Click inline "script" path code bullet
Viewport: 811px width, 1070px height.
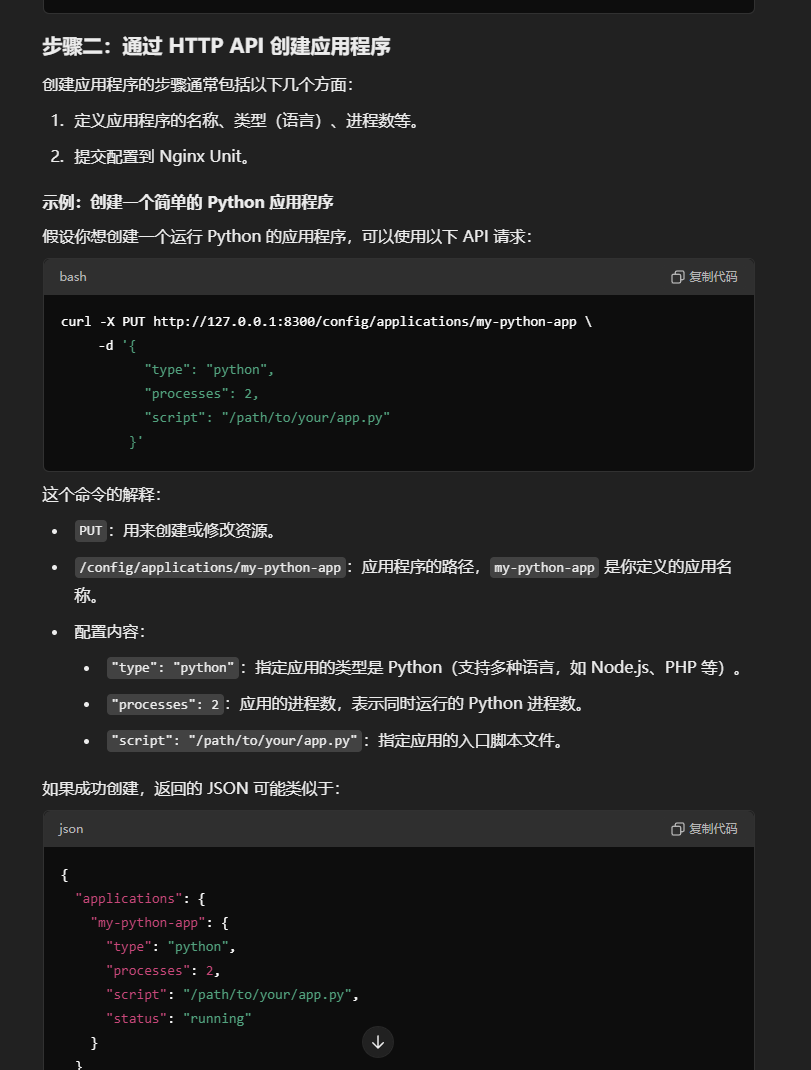(x=234, y=741)
